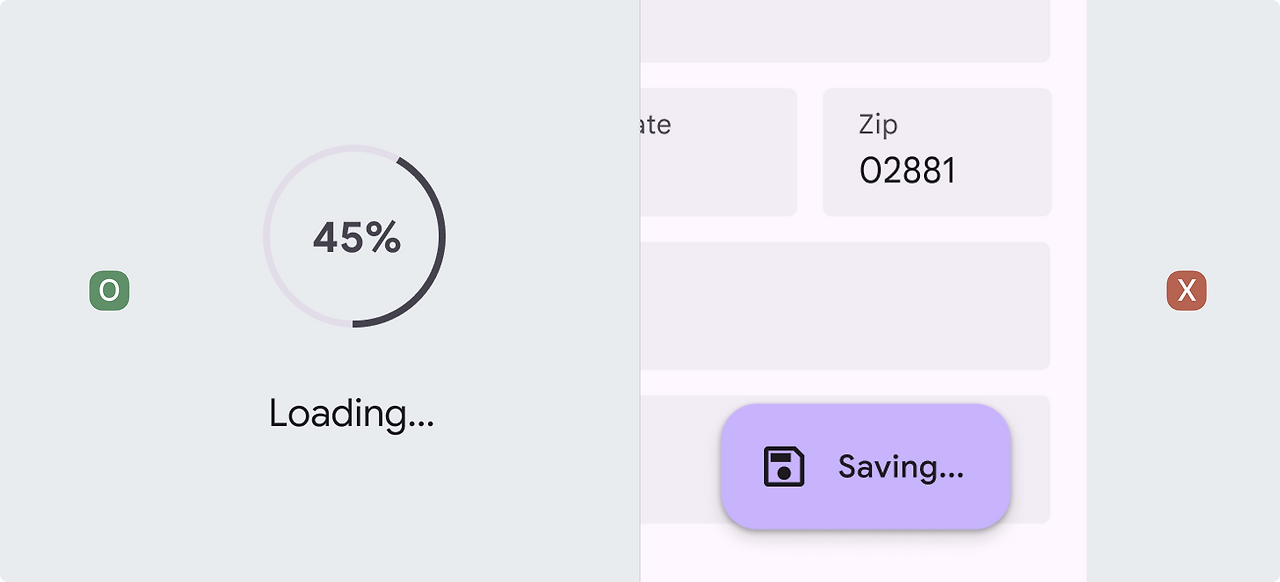Click the red X icon
Image resolution: width=1280 pixels, height=582 pixels.
pyautogui.click(x=1186, y=291)
